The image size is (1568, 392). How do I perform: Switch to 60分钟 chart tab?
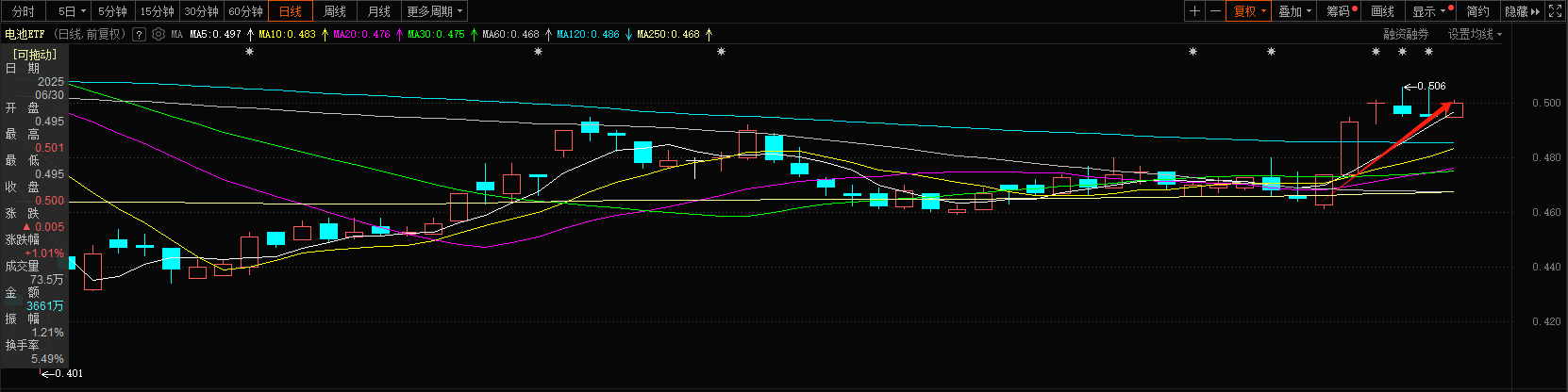[x=245, y=11]
